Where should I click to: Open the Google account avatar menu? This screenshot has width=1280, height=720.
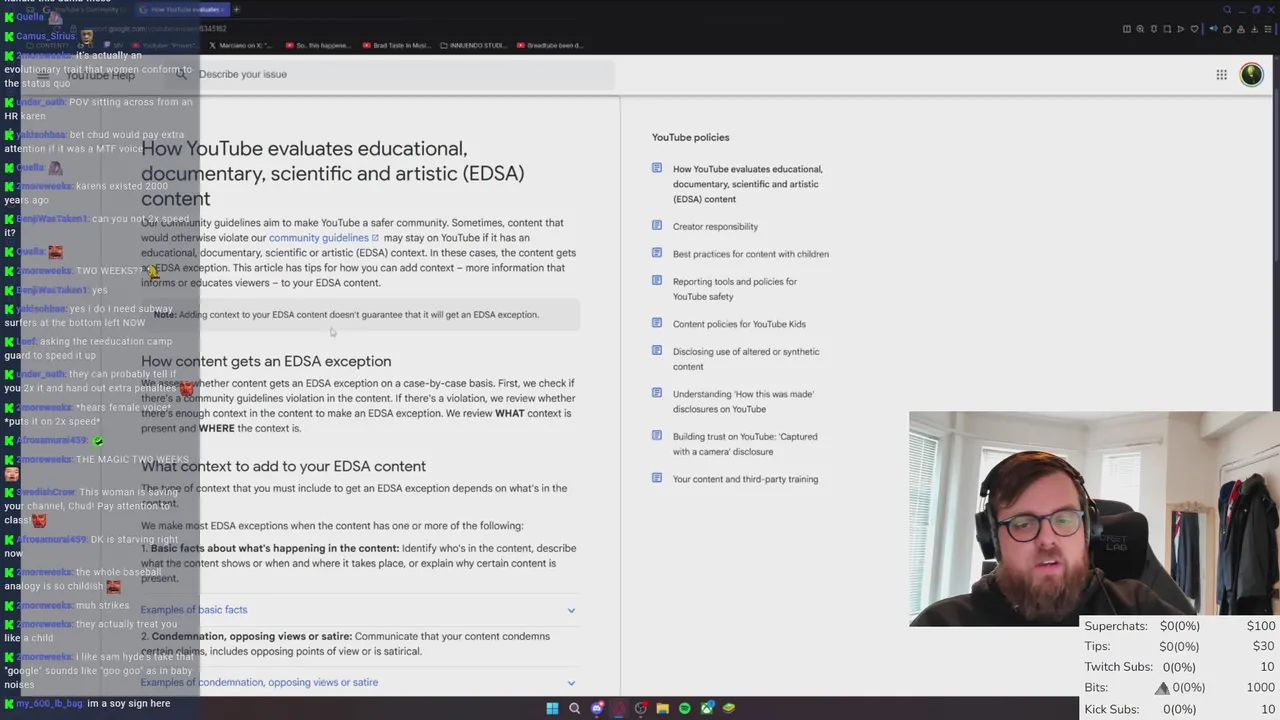pos(1251,74)
